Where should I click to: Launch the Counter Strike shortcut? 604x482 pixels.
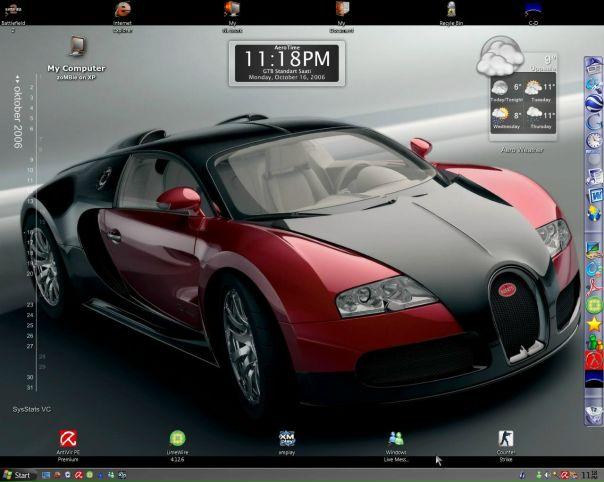[506, 438]
